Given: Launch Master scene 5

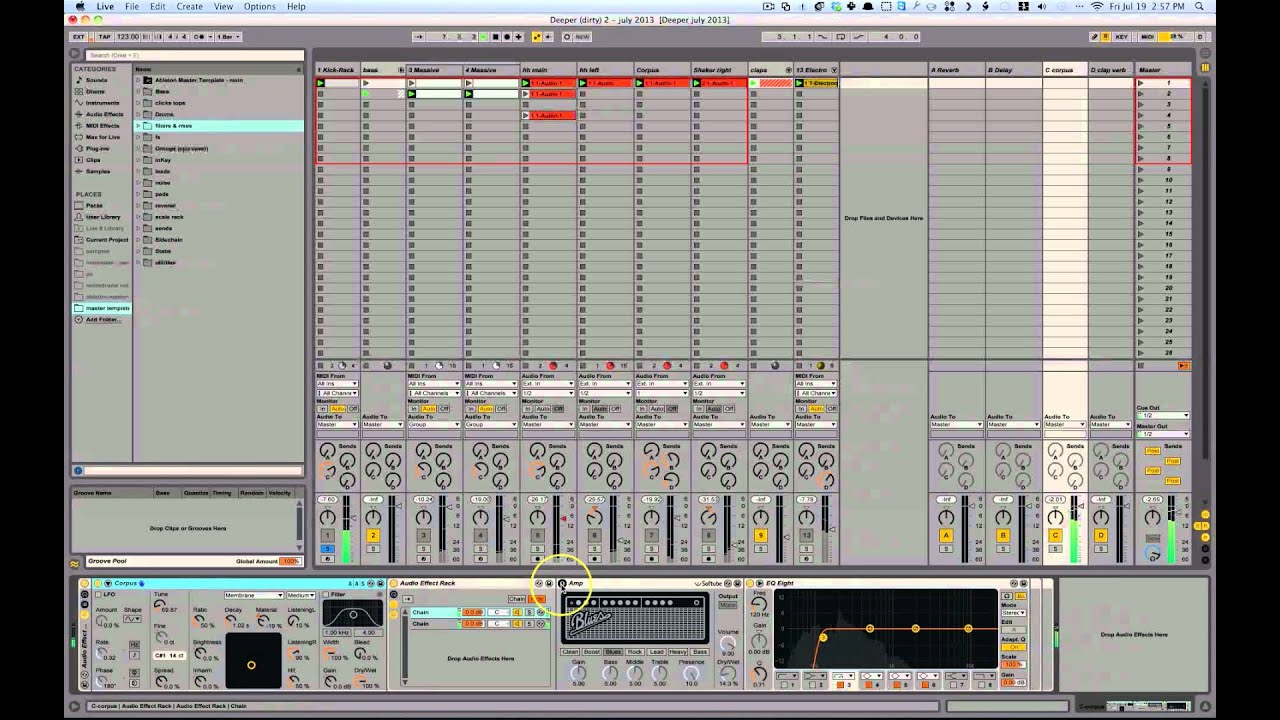Looking at the screenshot, I should click(x=1140, y=126).
